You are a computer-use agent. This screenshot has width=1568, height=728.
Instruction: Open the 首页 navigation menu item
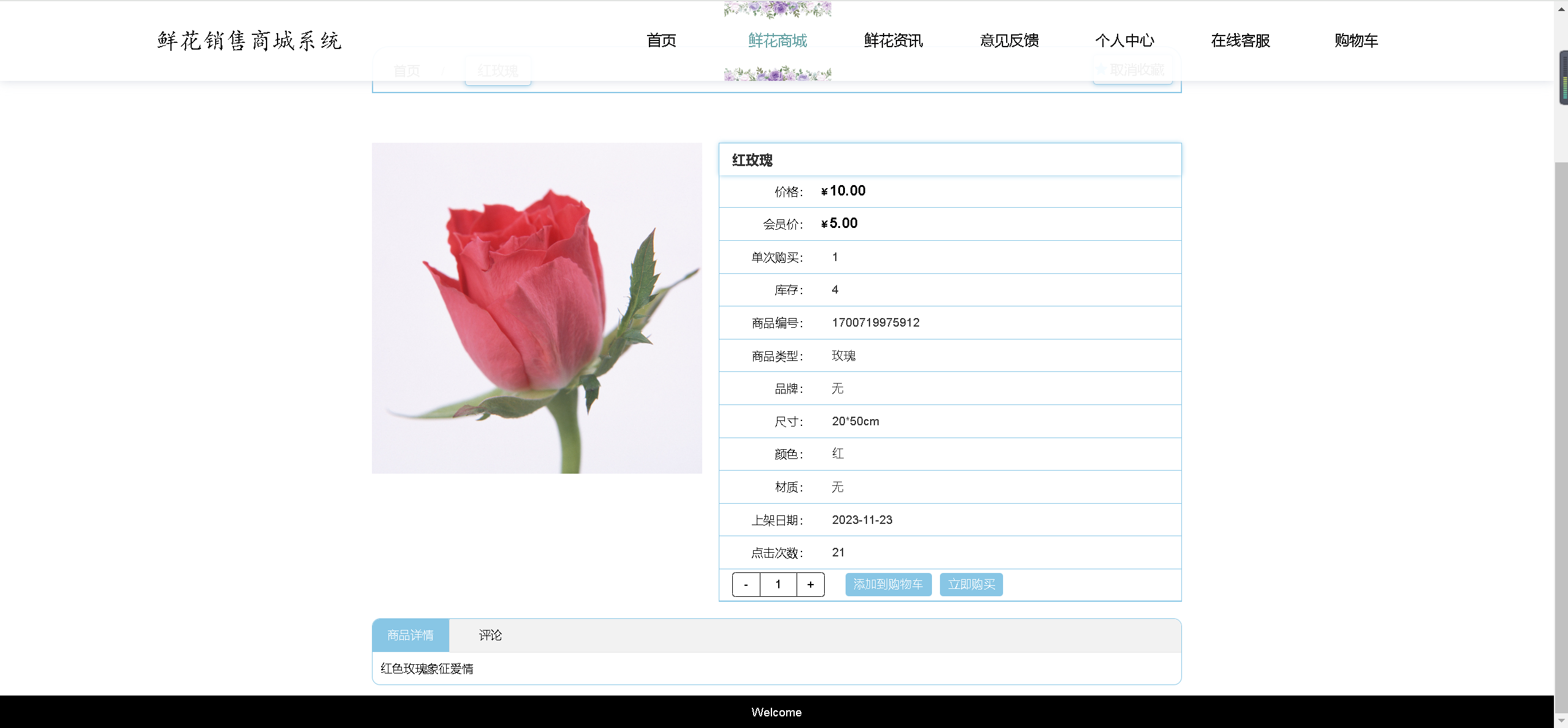pyautogui.click(x=661, y=40)
